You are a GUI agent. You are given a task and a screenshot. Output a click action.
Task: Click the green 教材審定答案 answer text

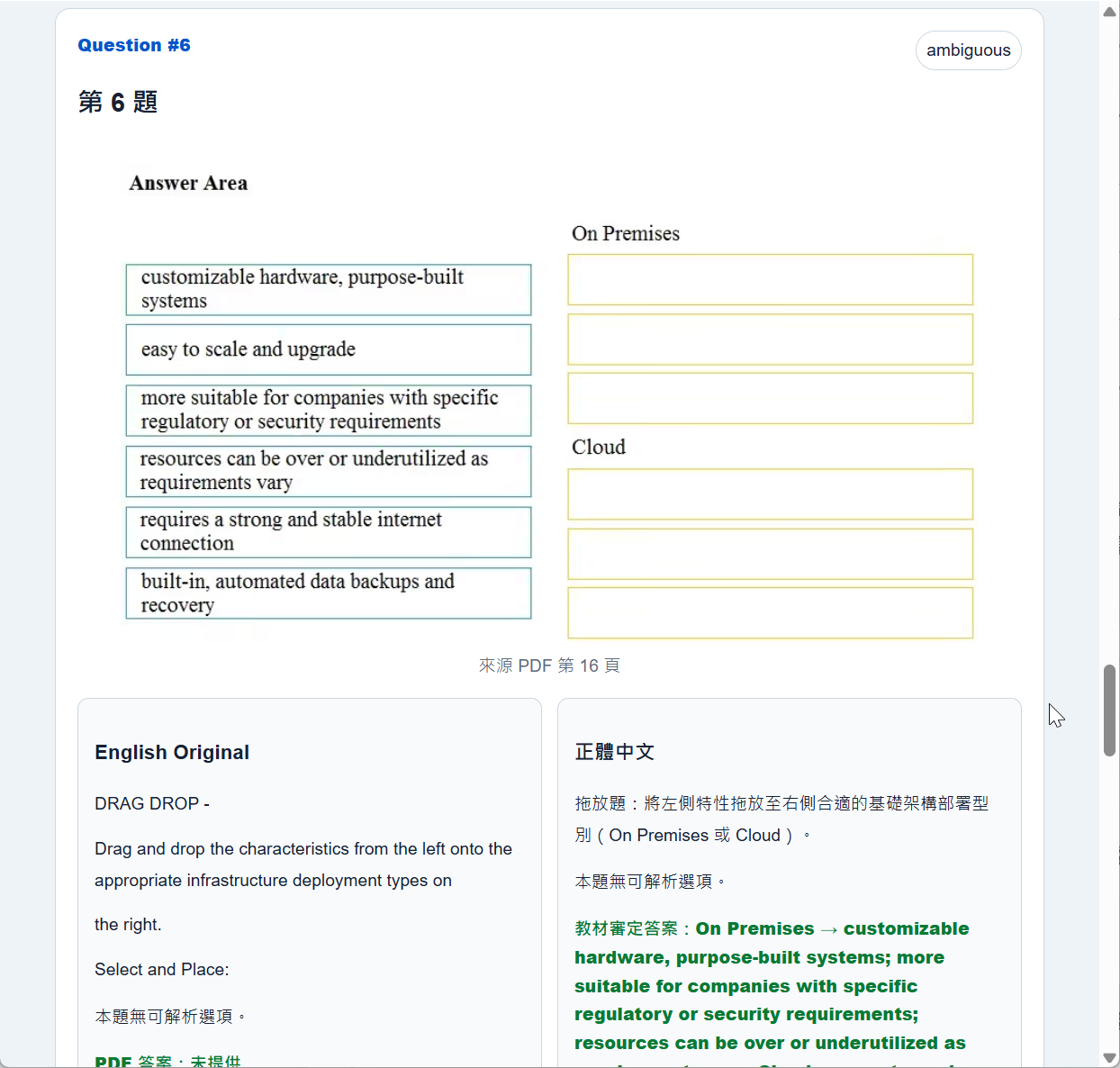(x=772, y=995)
